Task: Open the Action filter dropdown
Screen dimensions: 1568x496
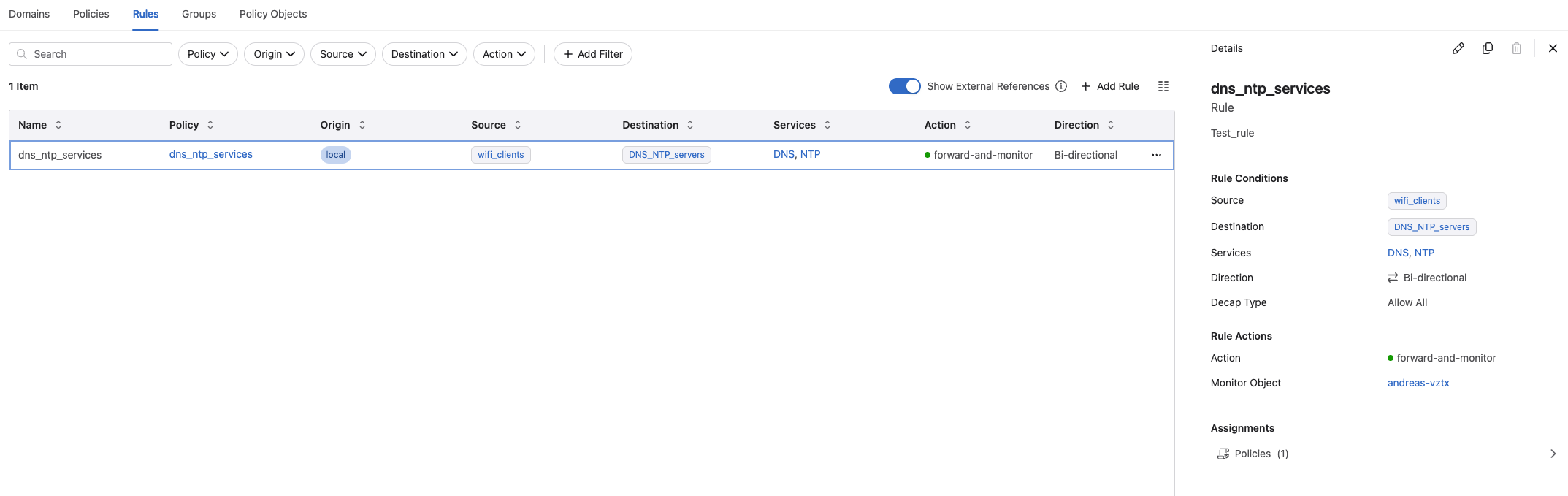Action: click(504, 54)
